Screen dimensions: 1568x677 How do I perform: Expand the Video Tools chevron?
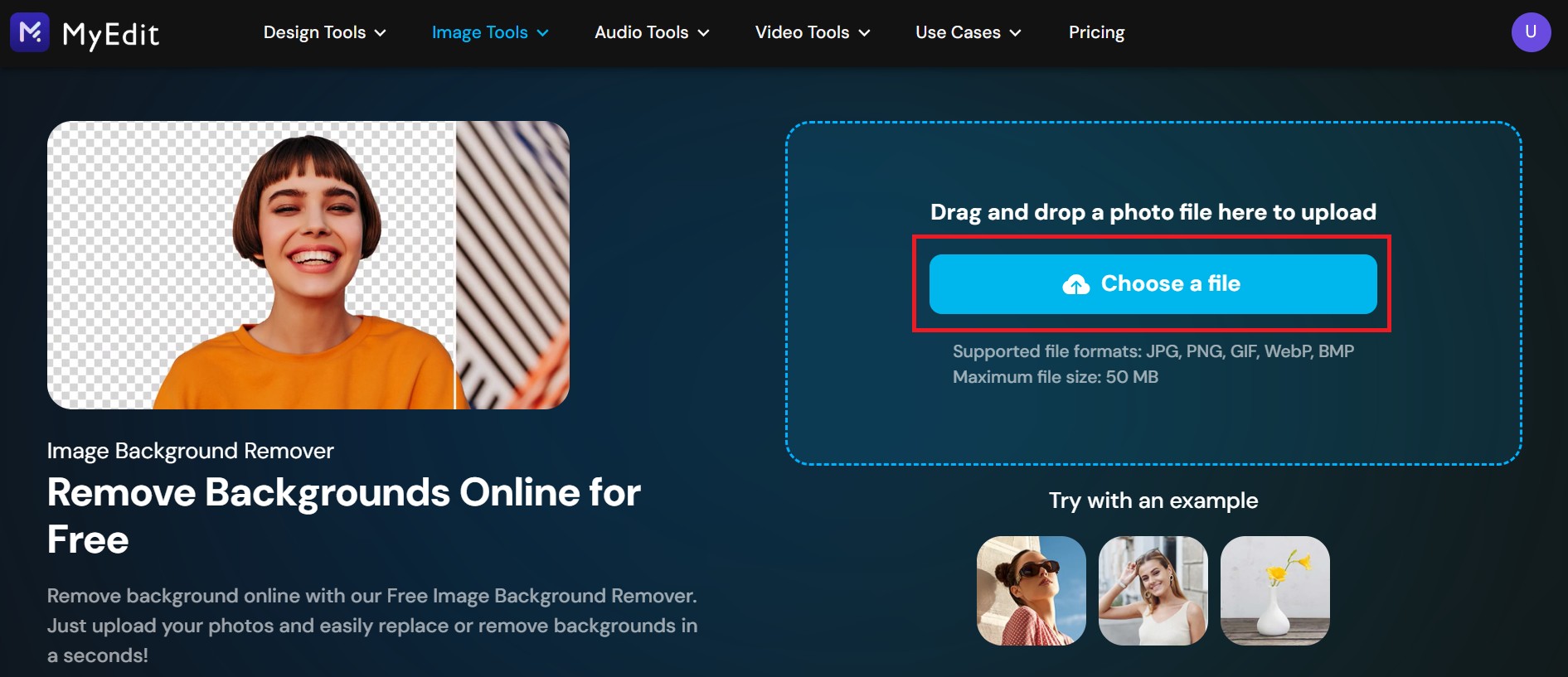[864, 33]
